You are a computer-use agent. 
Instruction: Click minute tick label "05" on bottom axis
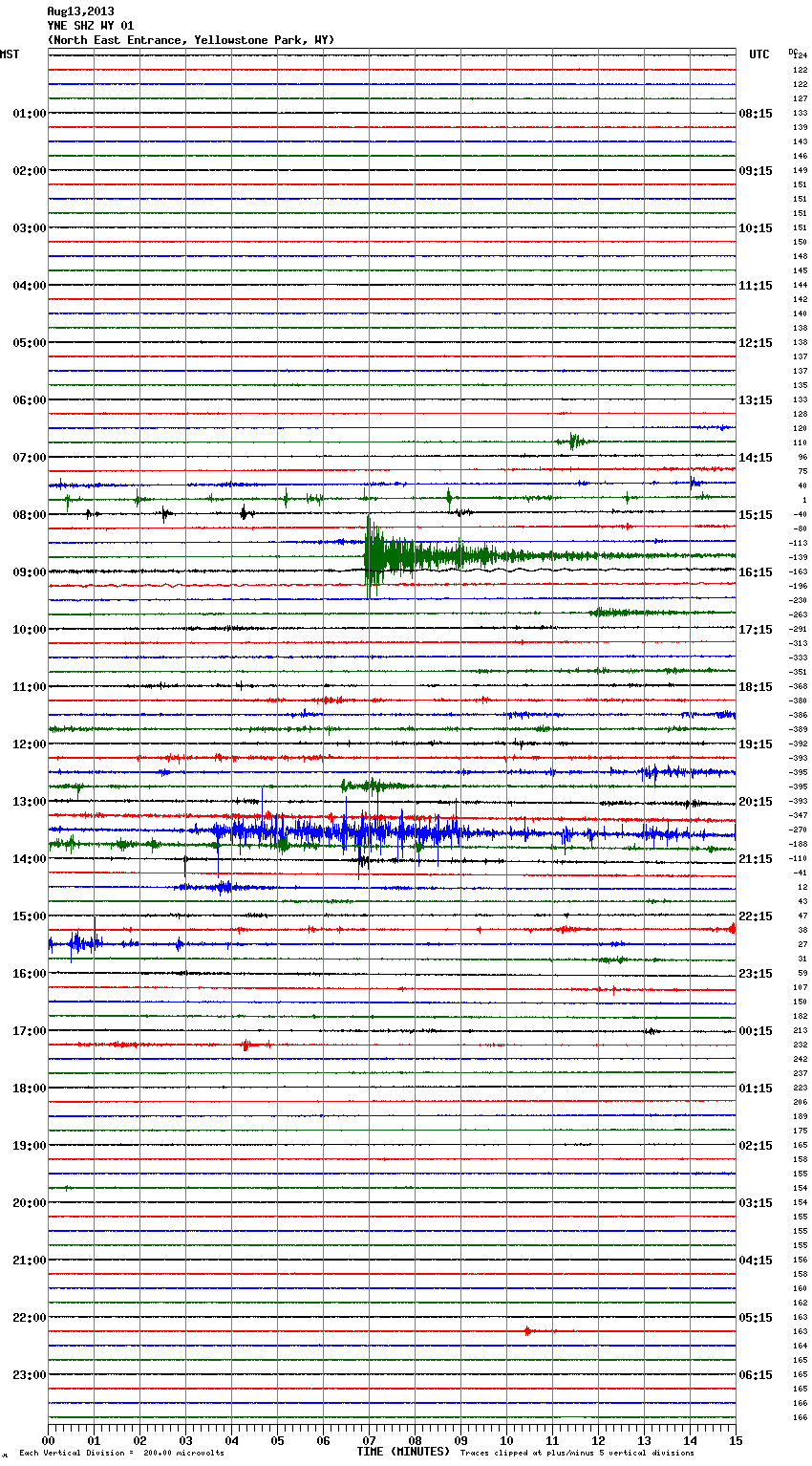click(277, 1440)
